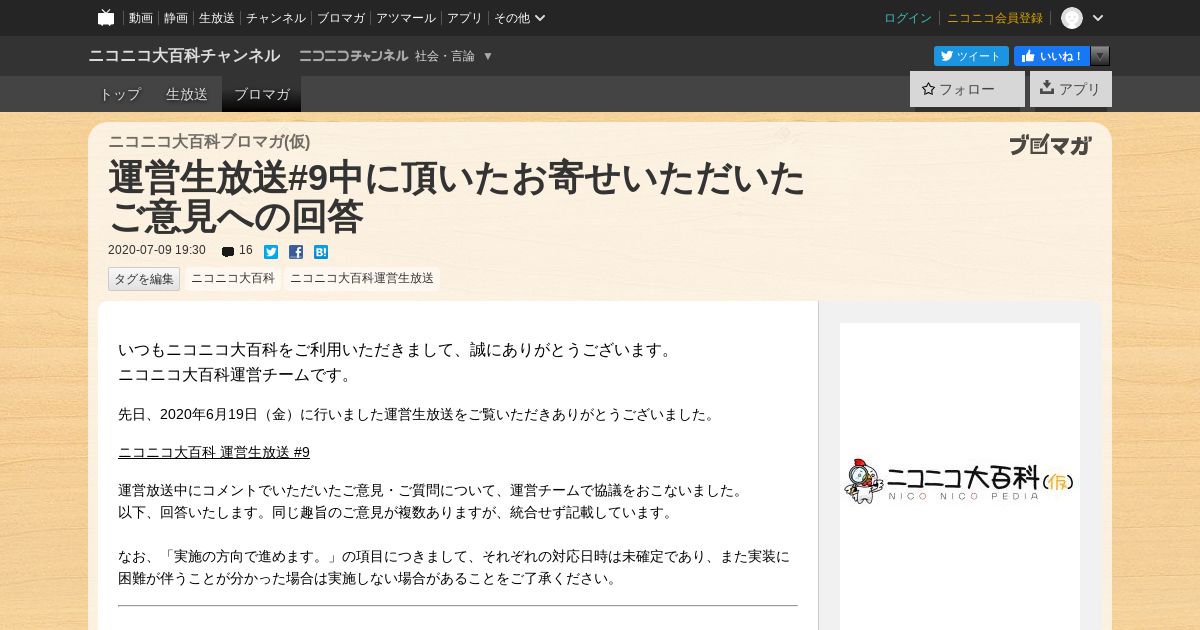This screenshot has height=630, width=1200.
Task: Expand the arrow beside いいね! button
Action: 1100,56
